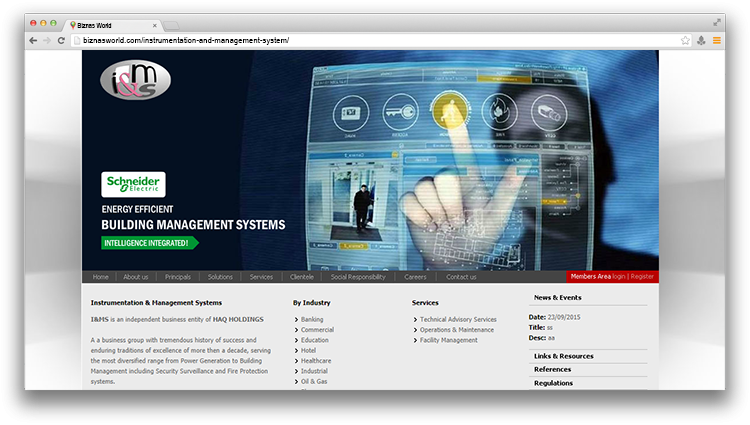Click the extension icon beside bookmark star
This screenshot has height=425, width=750.
[701, 40]
